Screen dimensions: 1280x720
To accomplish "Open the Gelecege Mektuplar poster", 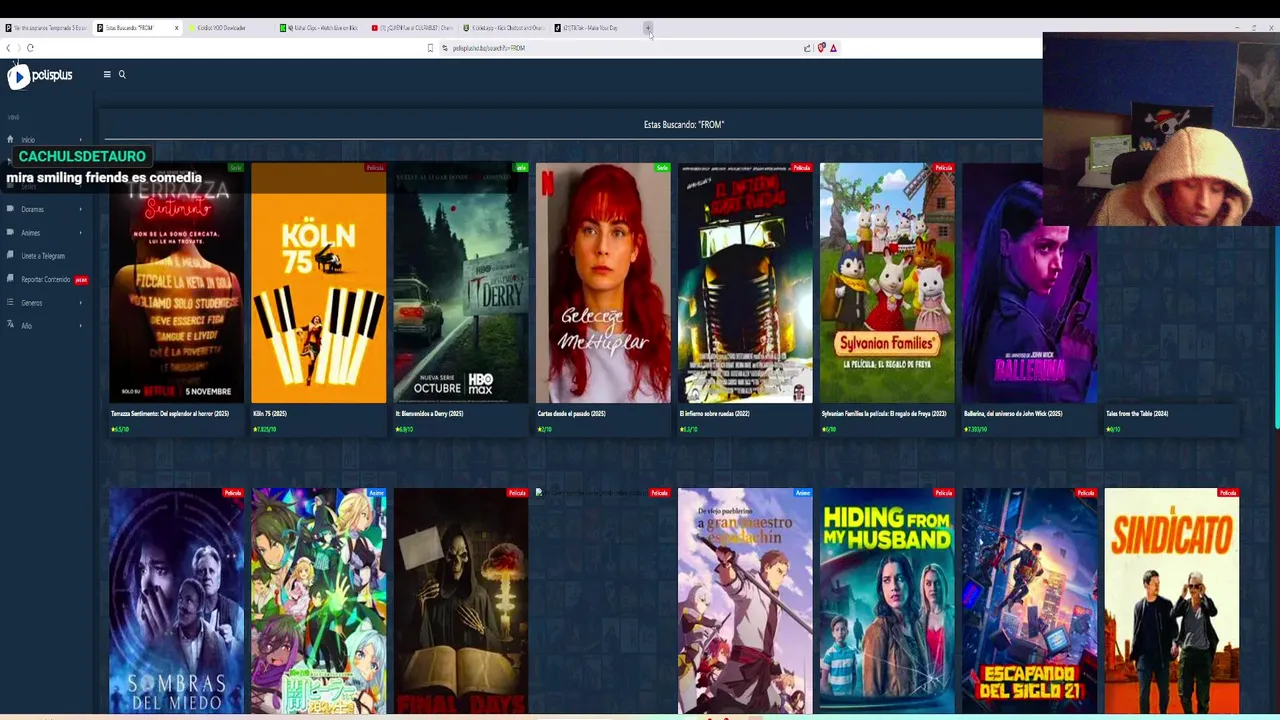I will pos(603,283).
